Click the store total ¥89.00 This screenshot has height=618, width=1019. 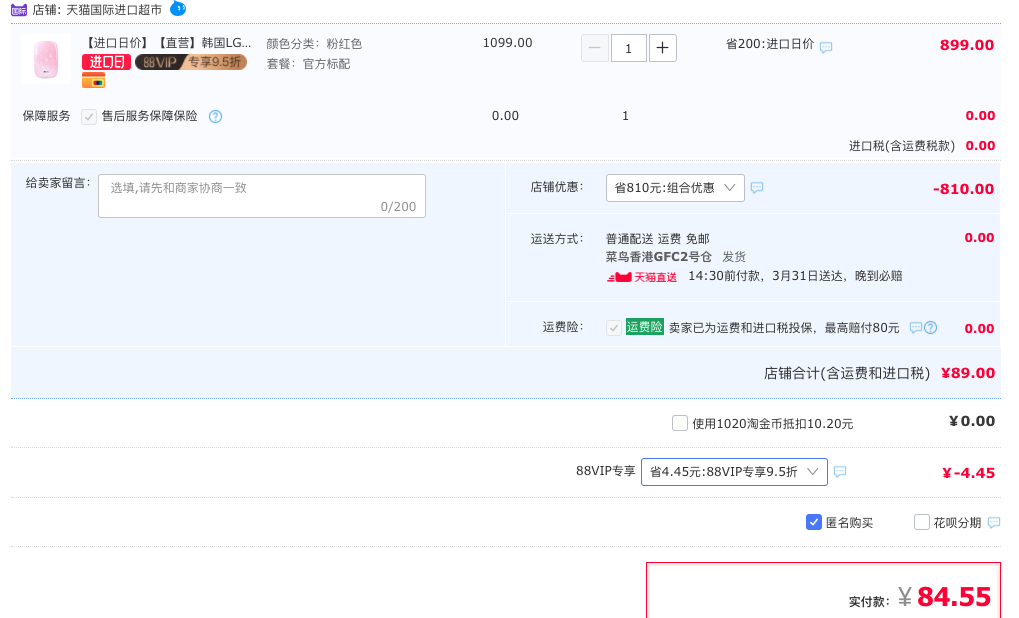point(968,373)
